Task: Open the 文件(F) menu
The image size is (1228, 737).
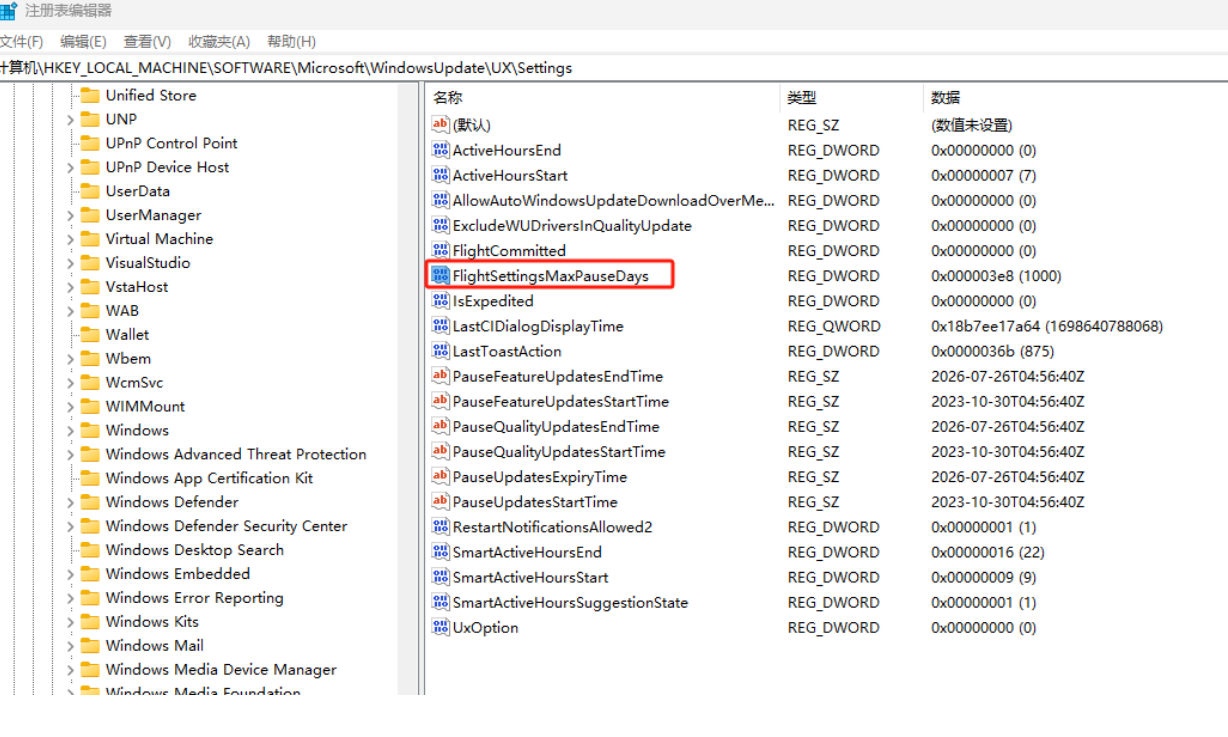Action: point(21,41)
